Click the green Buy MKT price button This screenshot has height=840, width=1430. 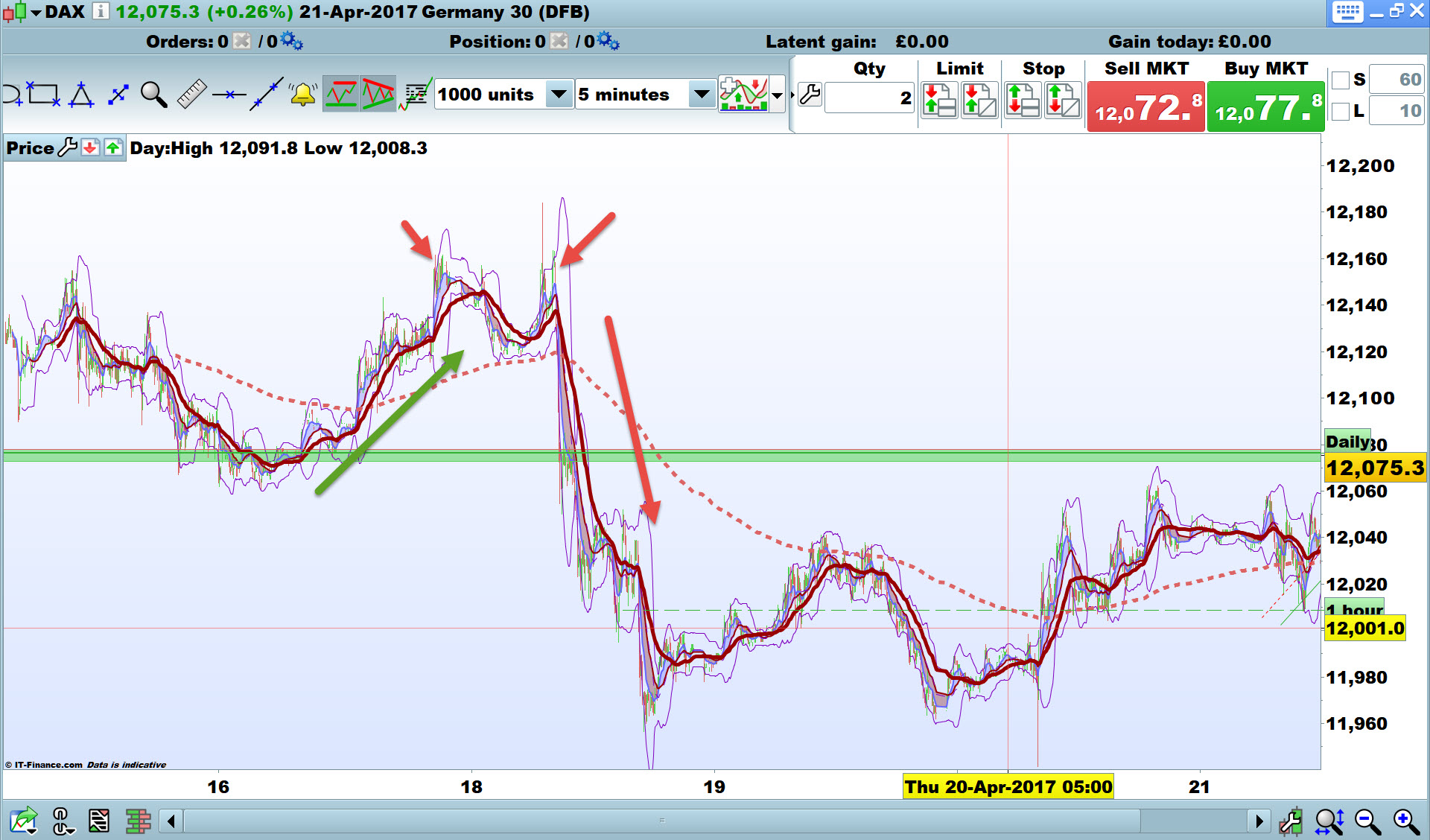pyautogui.click(x=1265, y=108)
